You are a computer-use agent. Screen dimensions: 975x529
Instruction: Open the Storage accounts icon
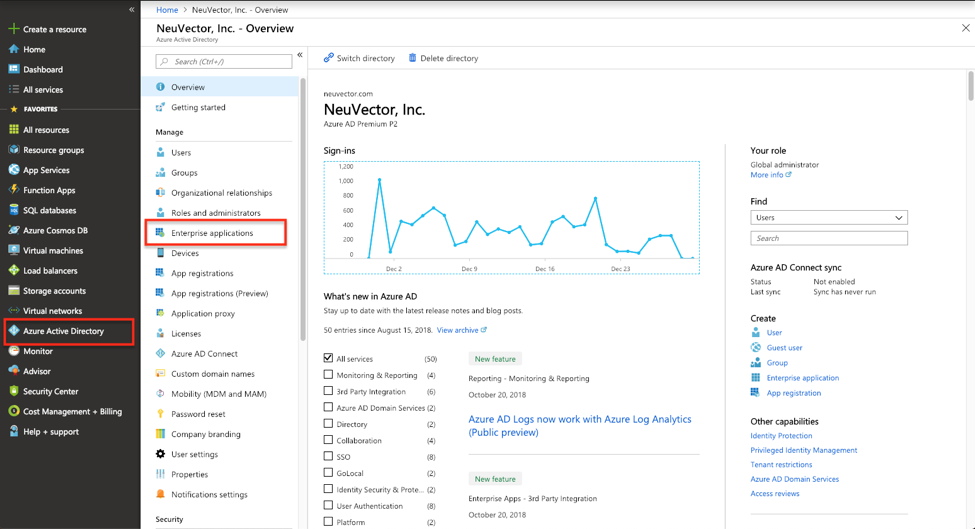(14, 290)
